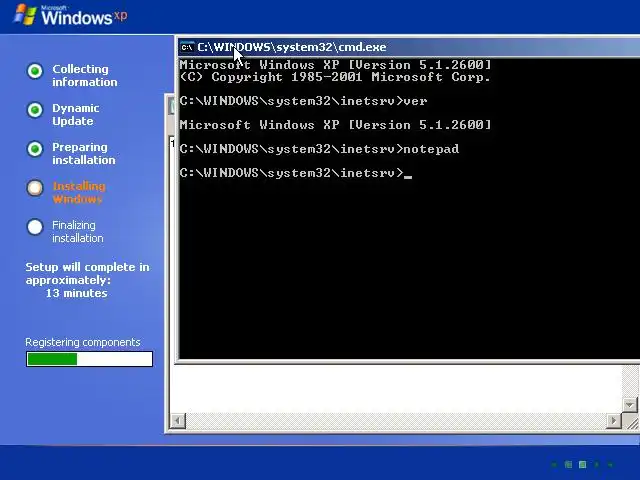Click the Installing Windows step indicator circle
This screenshot has width=640, height=480.
(35, 188)
